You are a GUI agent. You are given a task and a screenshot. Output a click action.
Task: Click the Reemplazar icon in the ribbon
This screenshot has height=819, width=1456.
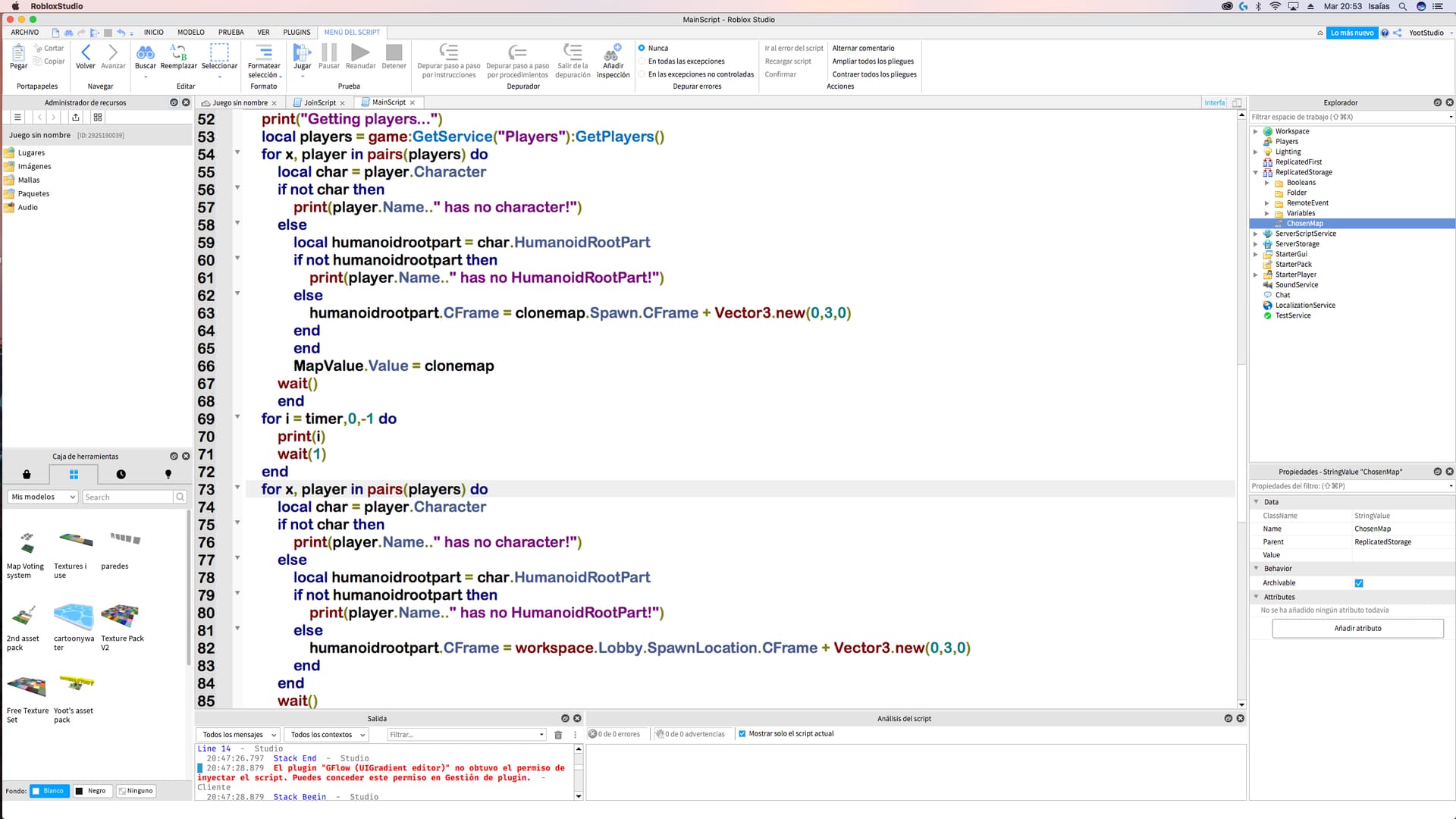click(178, 53)
